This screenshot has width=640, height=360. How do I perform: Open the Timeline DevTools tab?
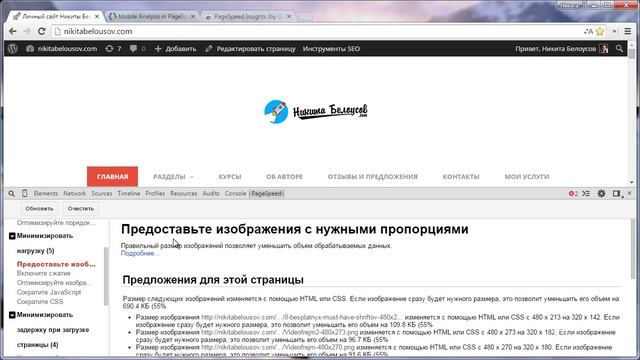point(129,193)
